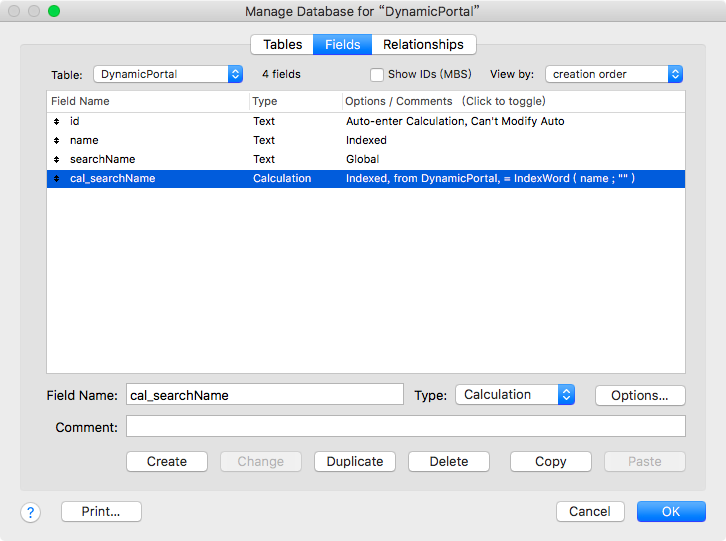Screen dimensions: 726x541
Task: Click the Create button
Action: click(167, 462)
